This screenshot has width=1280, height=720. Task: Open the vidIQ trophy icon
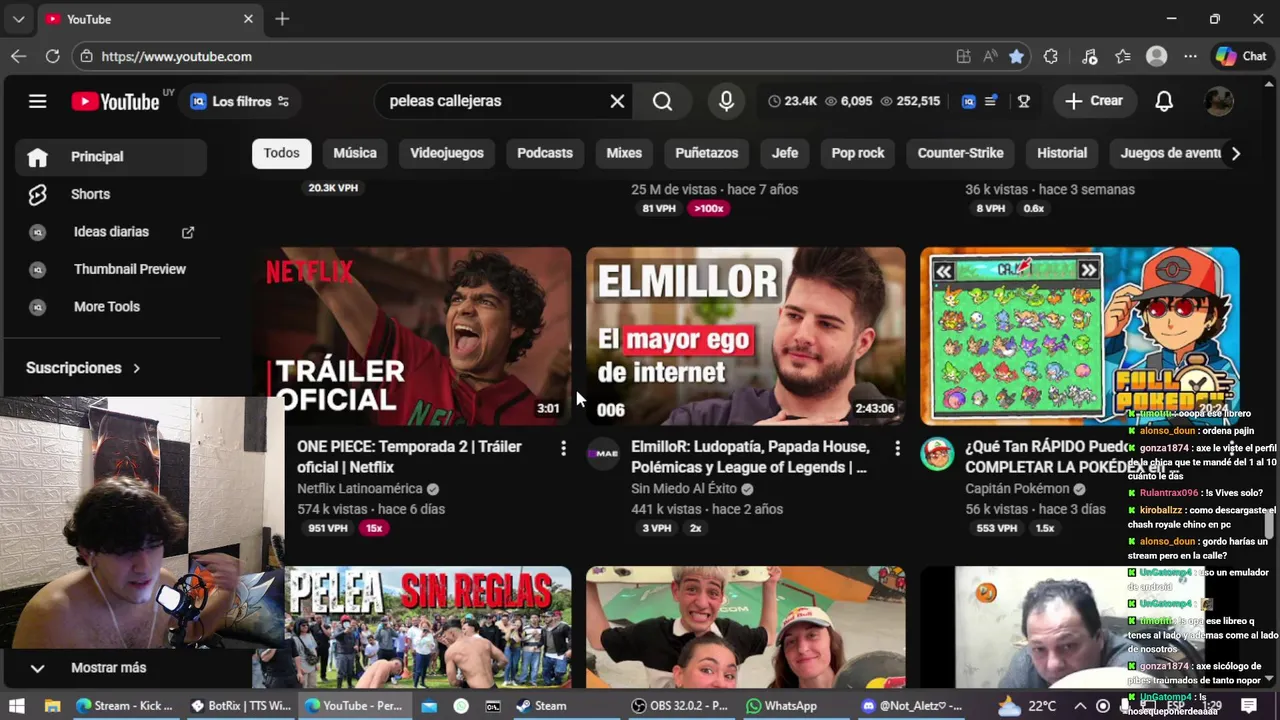pyautogui.click(x=1023, y=101)
